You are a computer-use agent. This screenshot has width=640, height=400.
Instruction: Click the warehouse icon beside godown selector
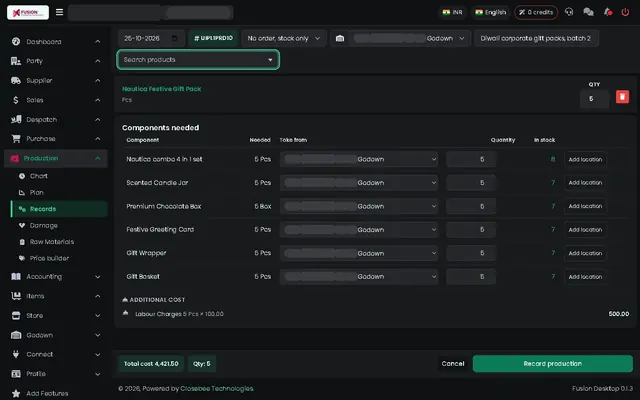(340, 38)
